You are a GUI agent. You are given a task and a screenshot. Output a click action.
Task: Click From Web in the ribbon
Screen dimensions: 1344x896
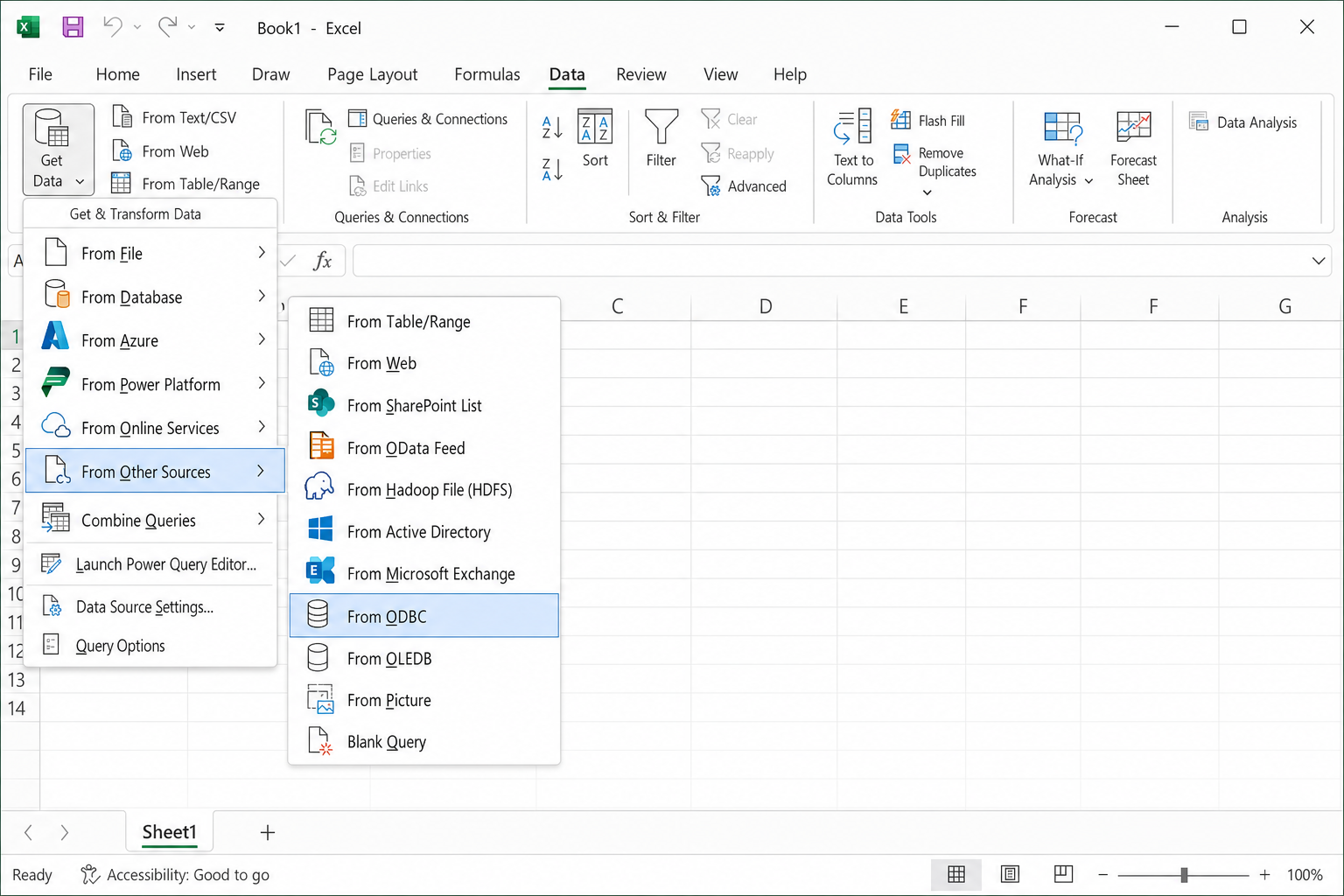coord(160,151)
